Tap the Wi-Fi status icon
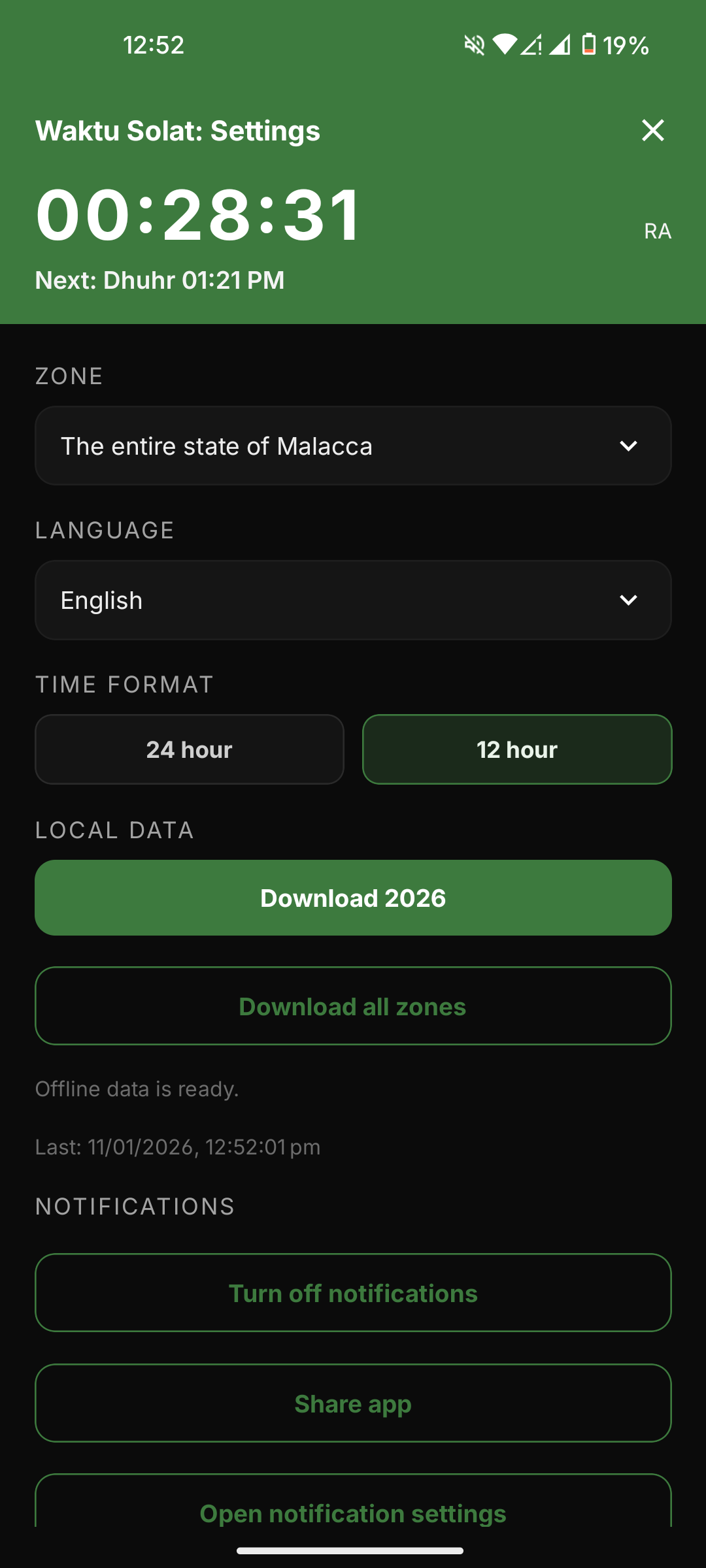Image resolution: width=706 pixels, height=1568 pixels. tap(505, 44)
